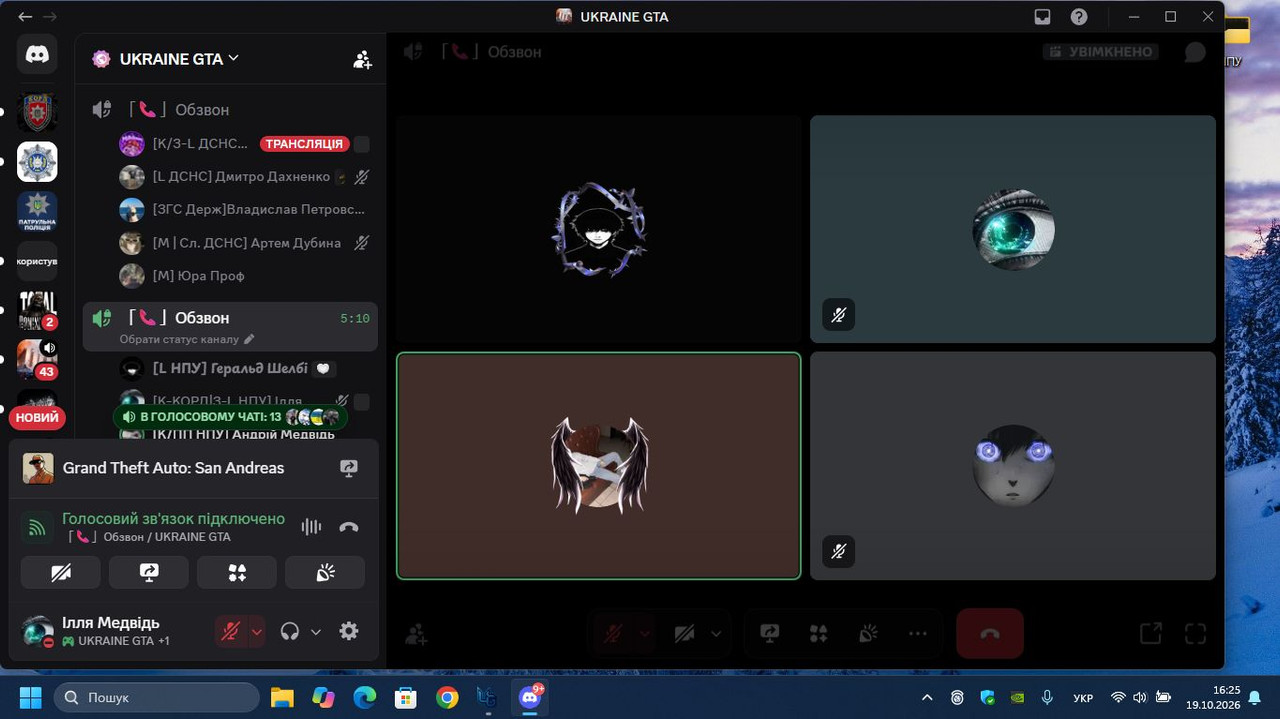The image size is (1280, 719).
Task: Open the Discord inbox icon in the title bar
Action: point(1042,17)
